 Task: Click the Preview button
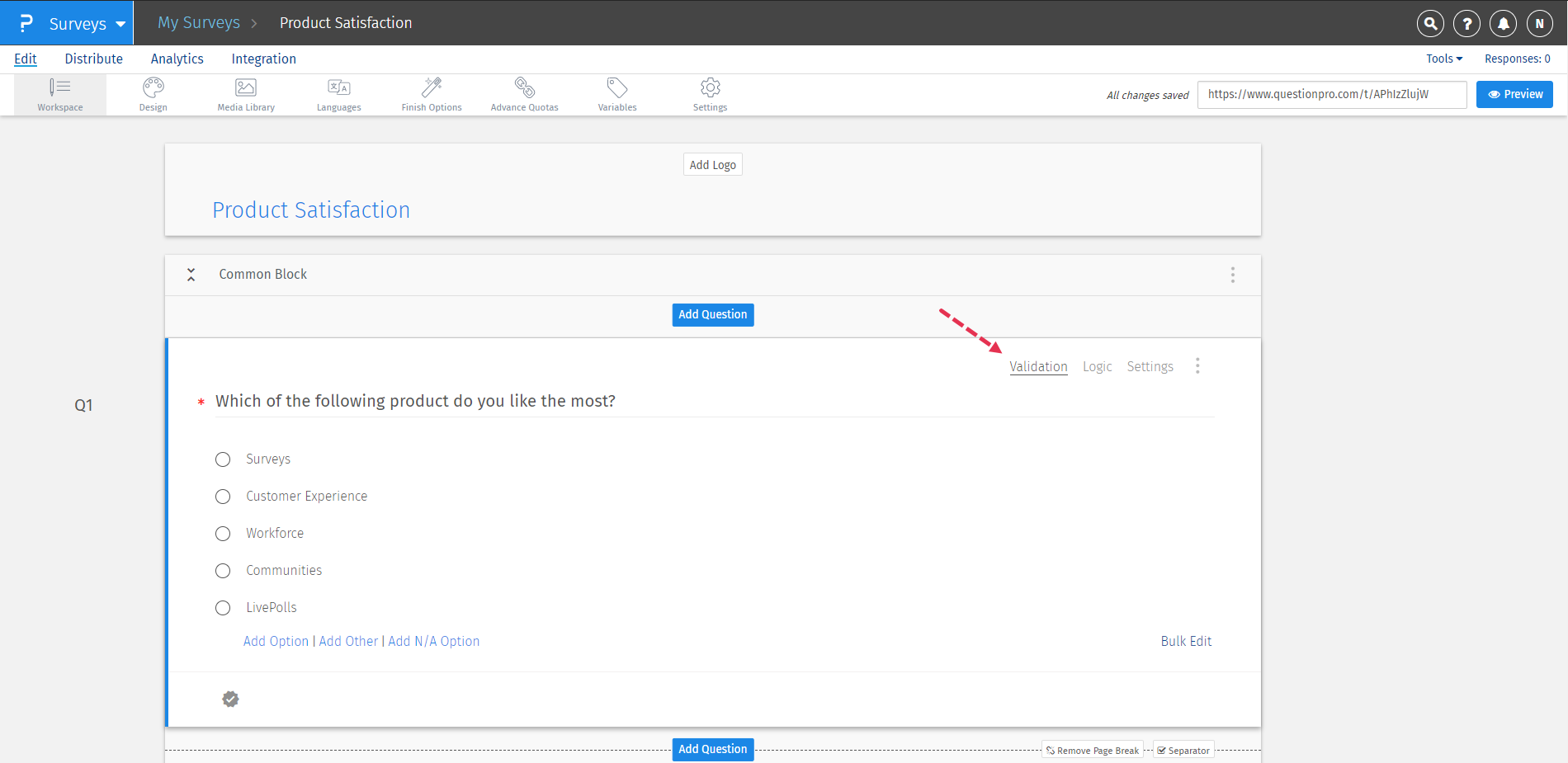click(1514, 94)
